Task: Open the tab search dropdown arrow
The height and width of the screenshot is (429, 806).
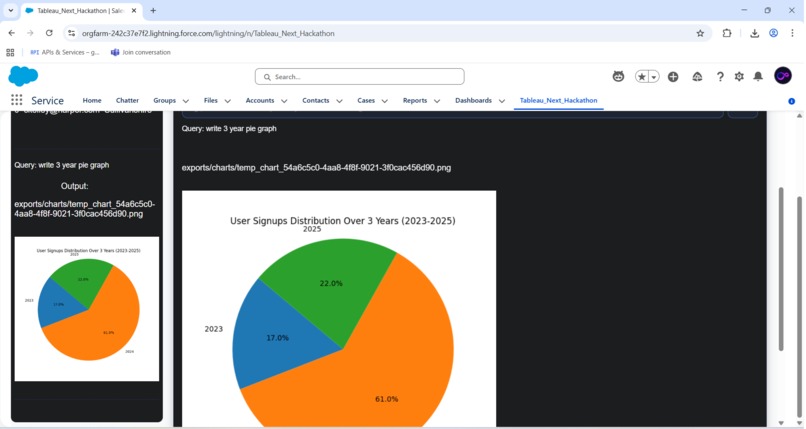Action: point(10,10)
